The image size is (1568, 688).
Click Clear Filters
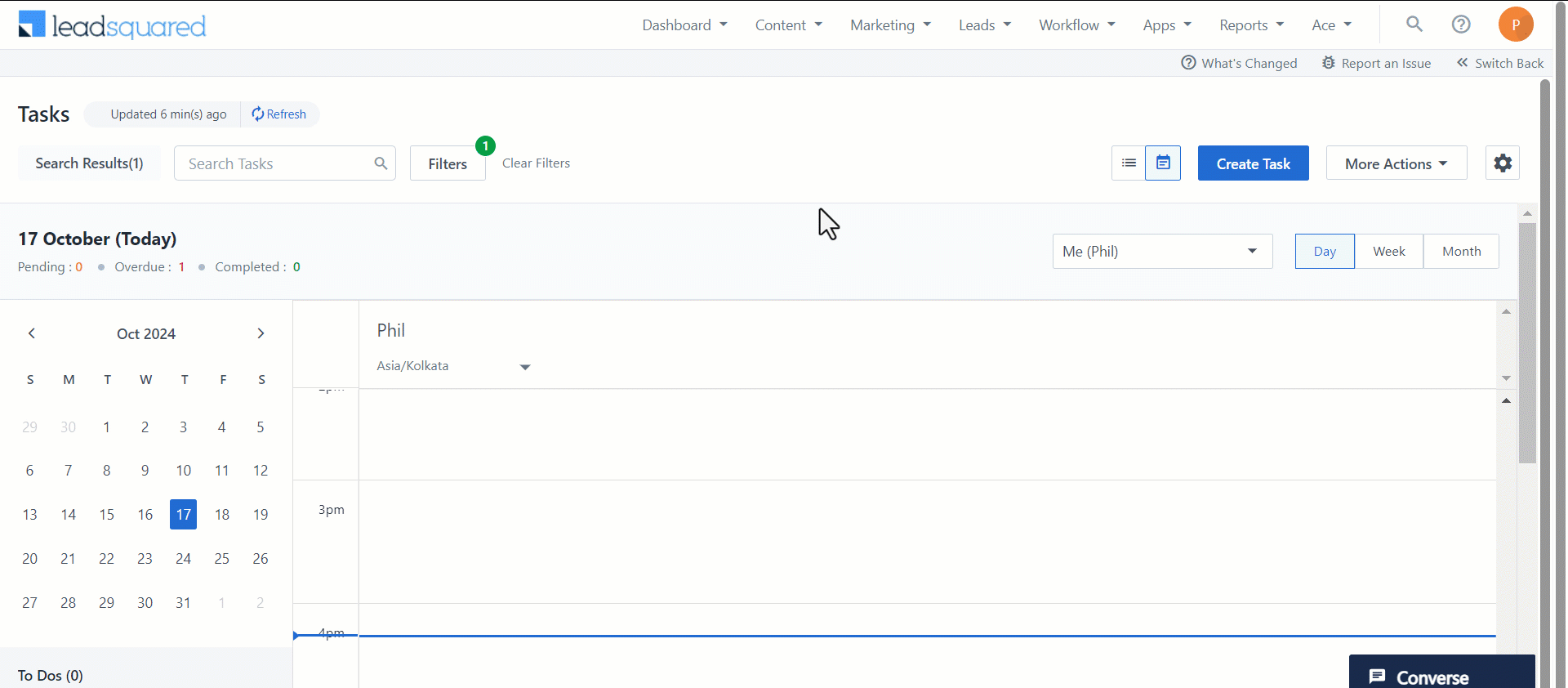point(536,163)
